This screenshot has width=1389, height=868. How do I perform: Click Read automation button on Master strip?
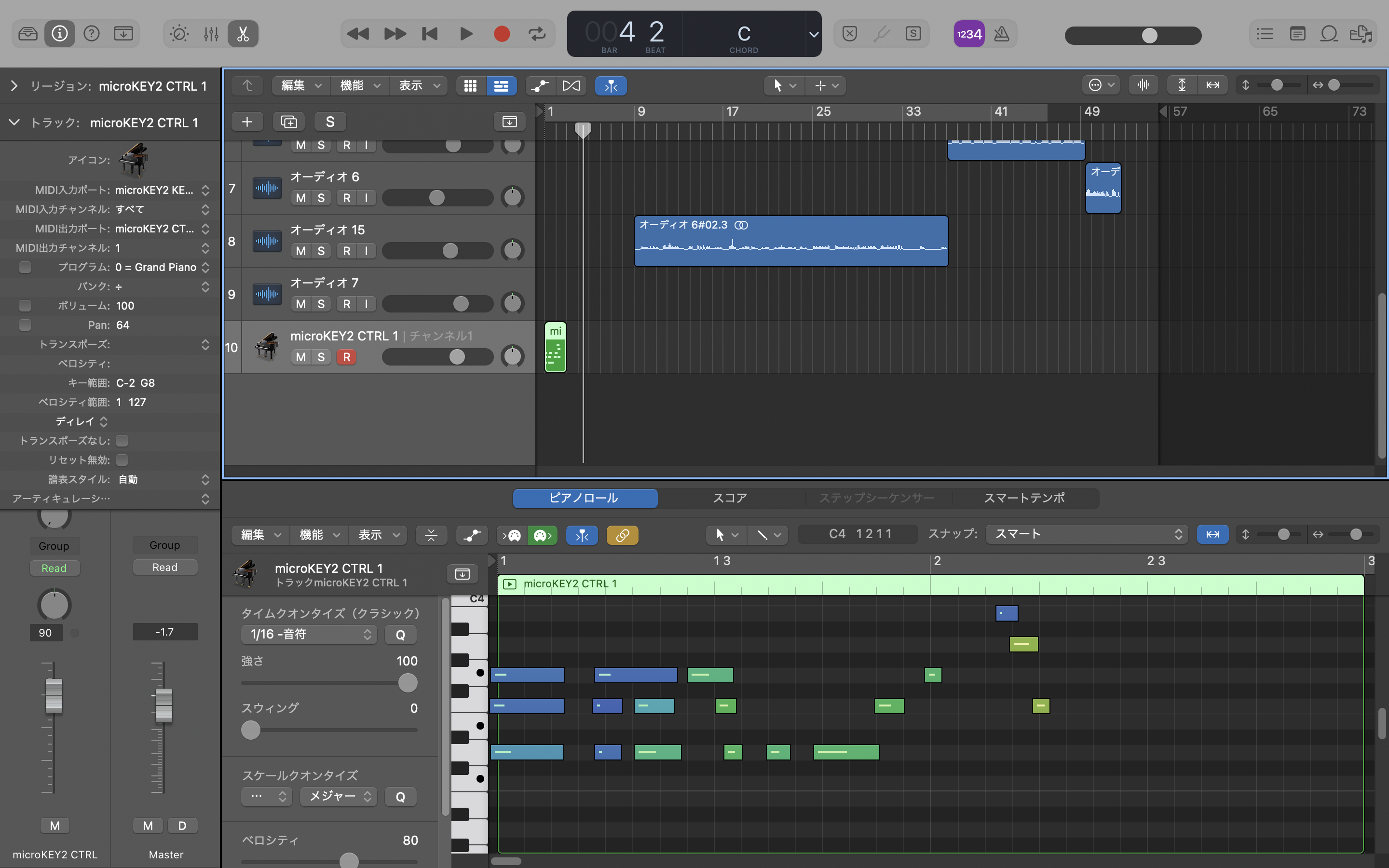tap(165, 567)
